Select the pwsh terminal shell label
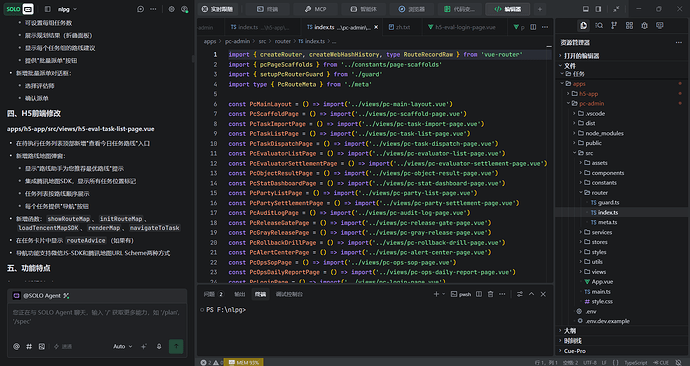The image size is (690, 366). pos(461,294)
